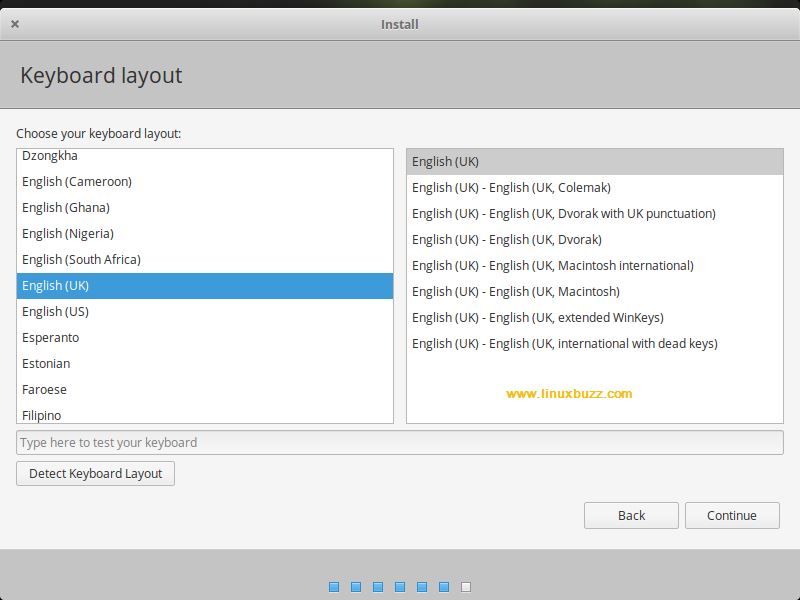Select English (South Africa) layout
The image size is (800, 600).
point(205,260)
